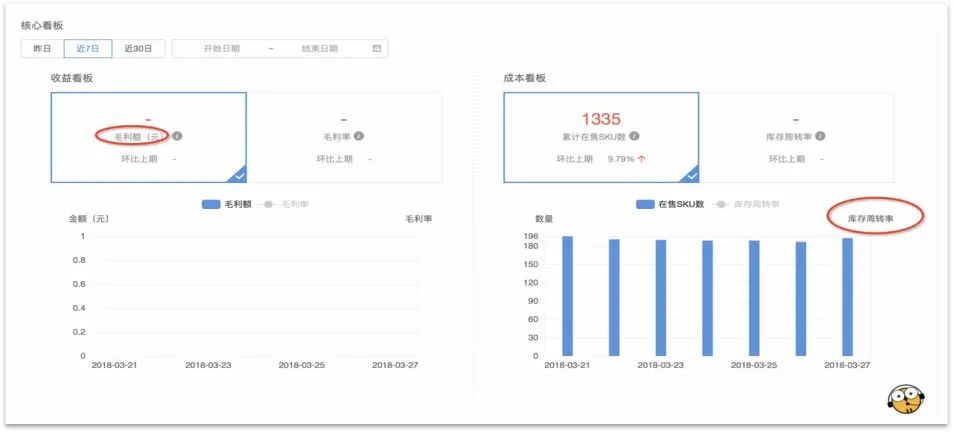This screenshot has width=953, height=432.
Task: Open the calendar icon in date picker
Action: (376, 49)
